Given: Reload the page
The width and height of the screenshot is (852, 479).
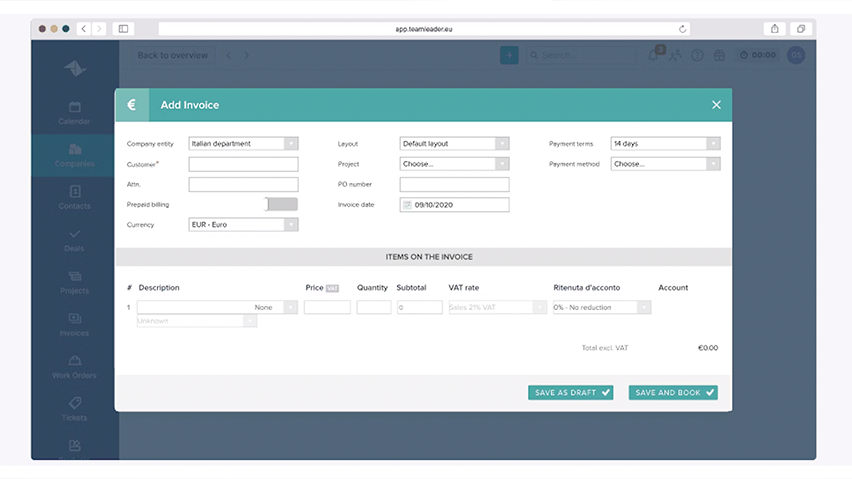Looking at the screenshot, I should tap(682, 29).
